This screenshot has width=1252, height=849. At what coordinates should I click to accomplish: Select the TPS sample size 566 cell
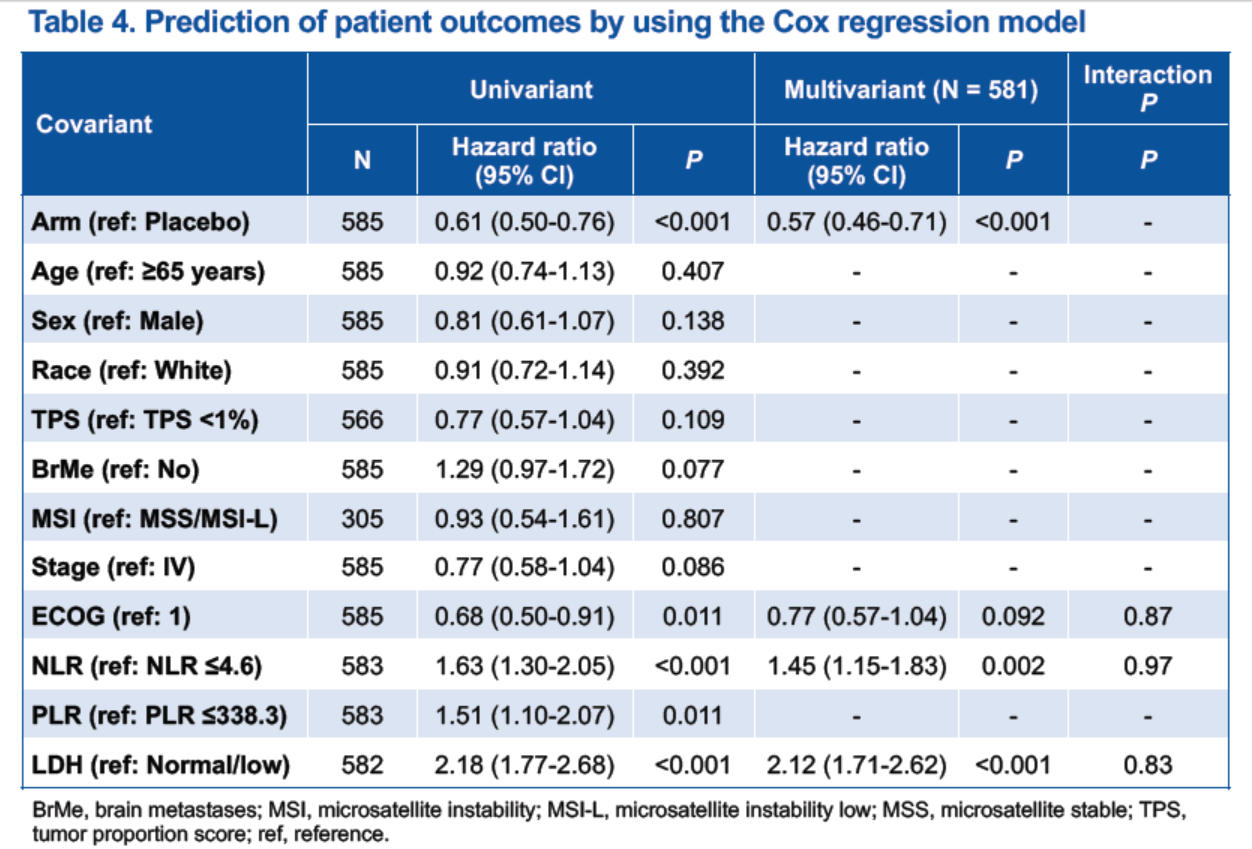point(362,420)
